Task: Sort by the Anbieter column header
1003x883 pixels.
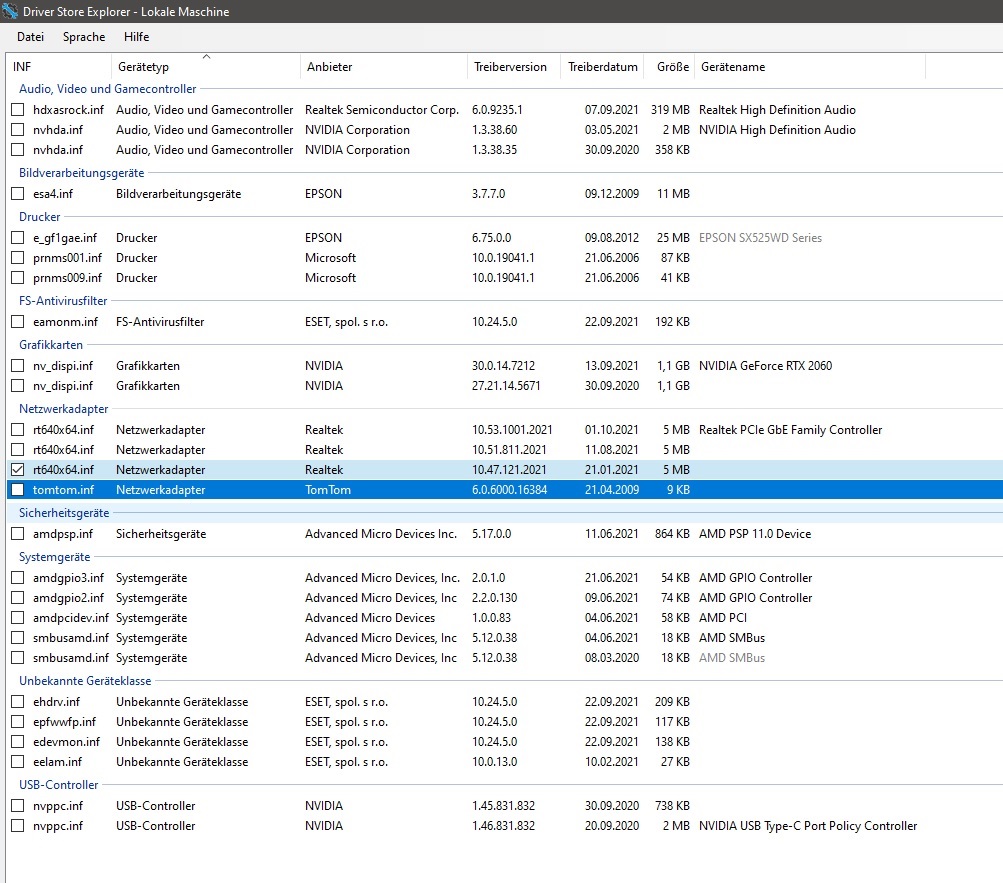Action: coord(383,67)
